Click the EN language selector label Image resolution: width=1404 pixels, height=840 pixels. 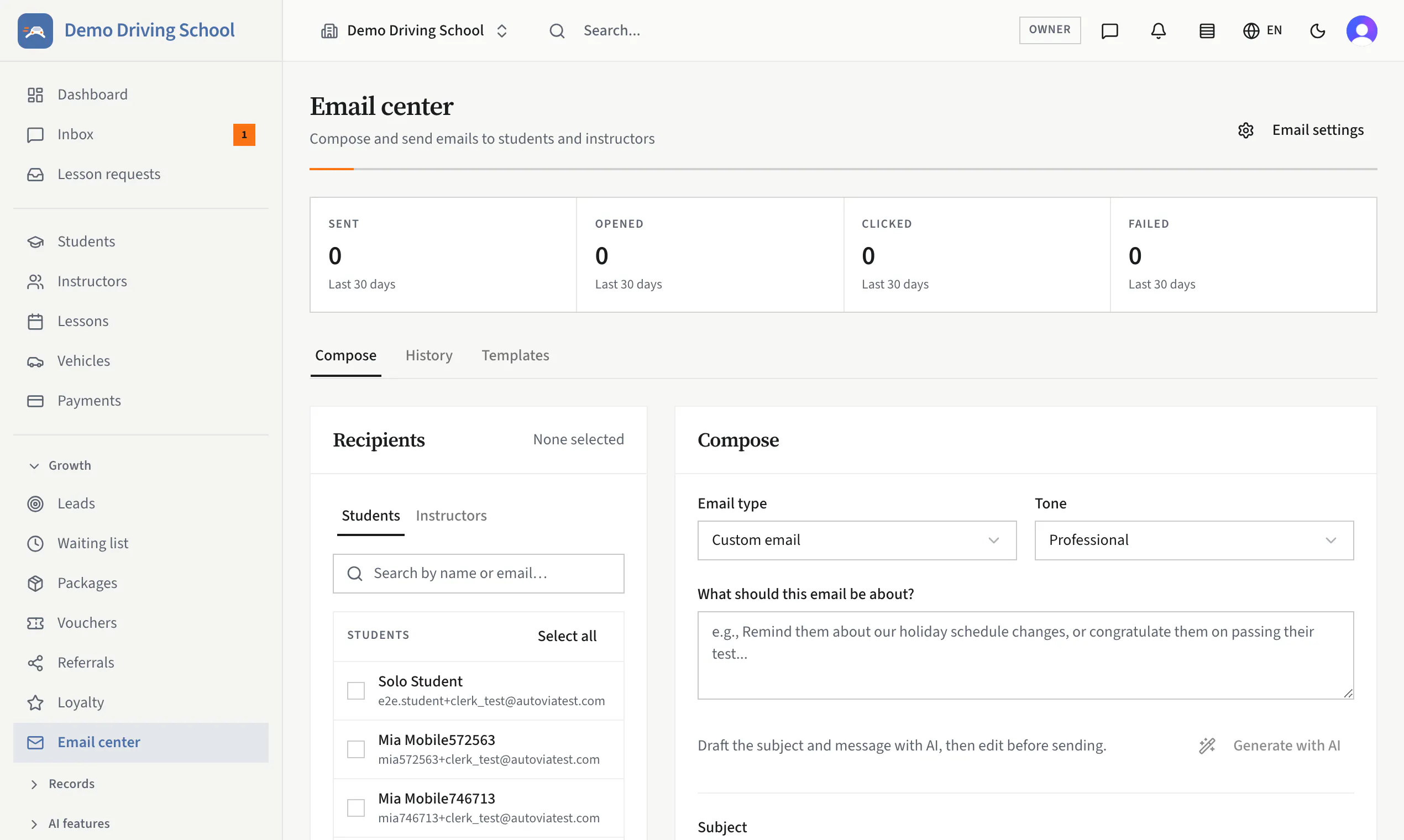pos(1274,30)
